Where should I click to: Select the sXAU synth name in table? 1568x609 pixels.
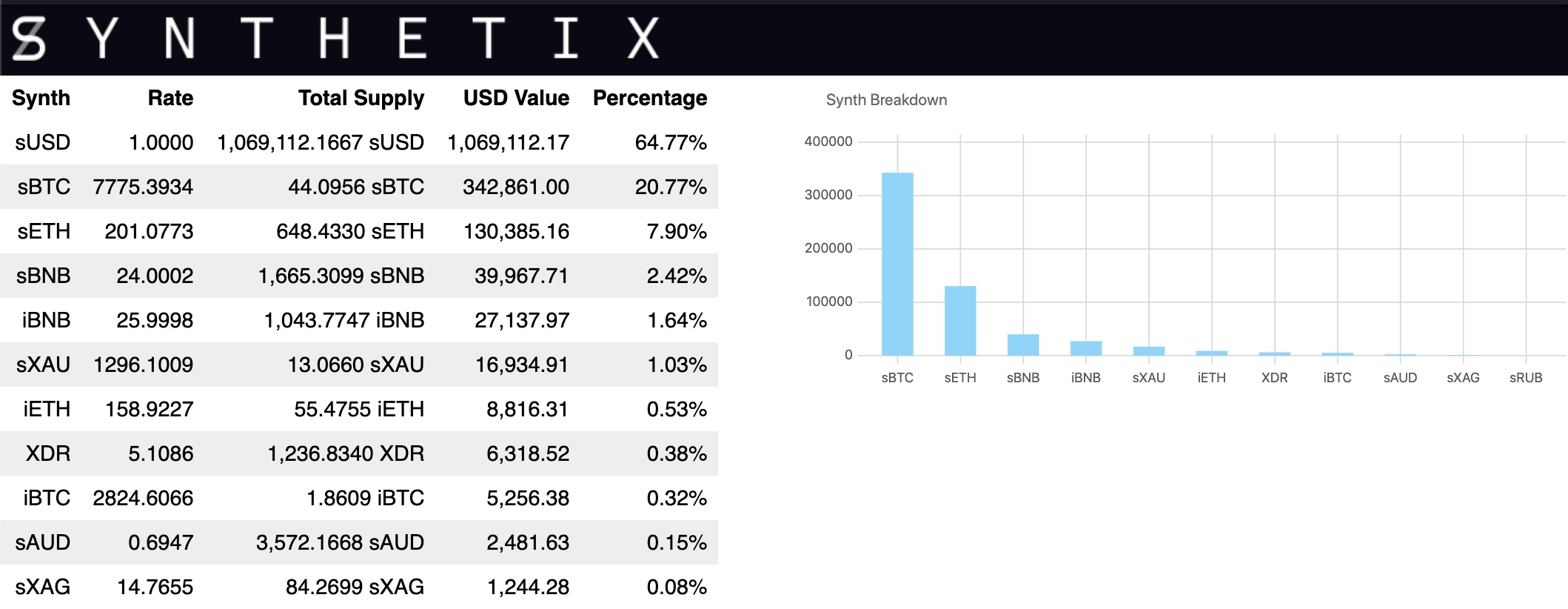click(43, 365)
